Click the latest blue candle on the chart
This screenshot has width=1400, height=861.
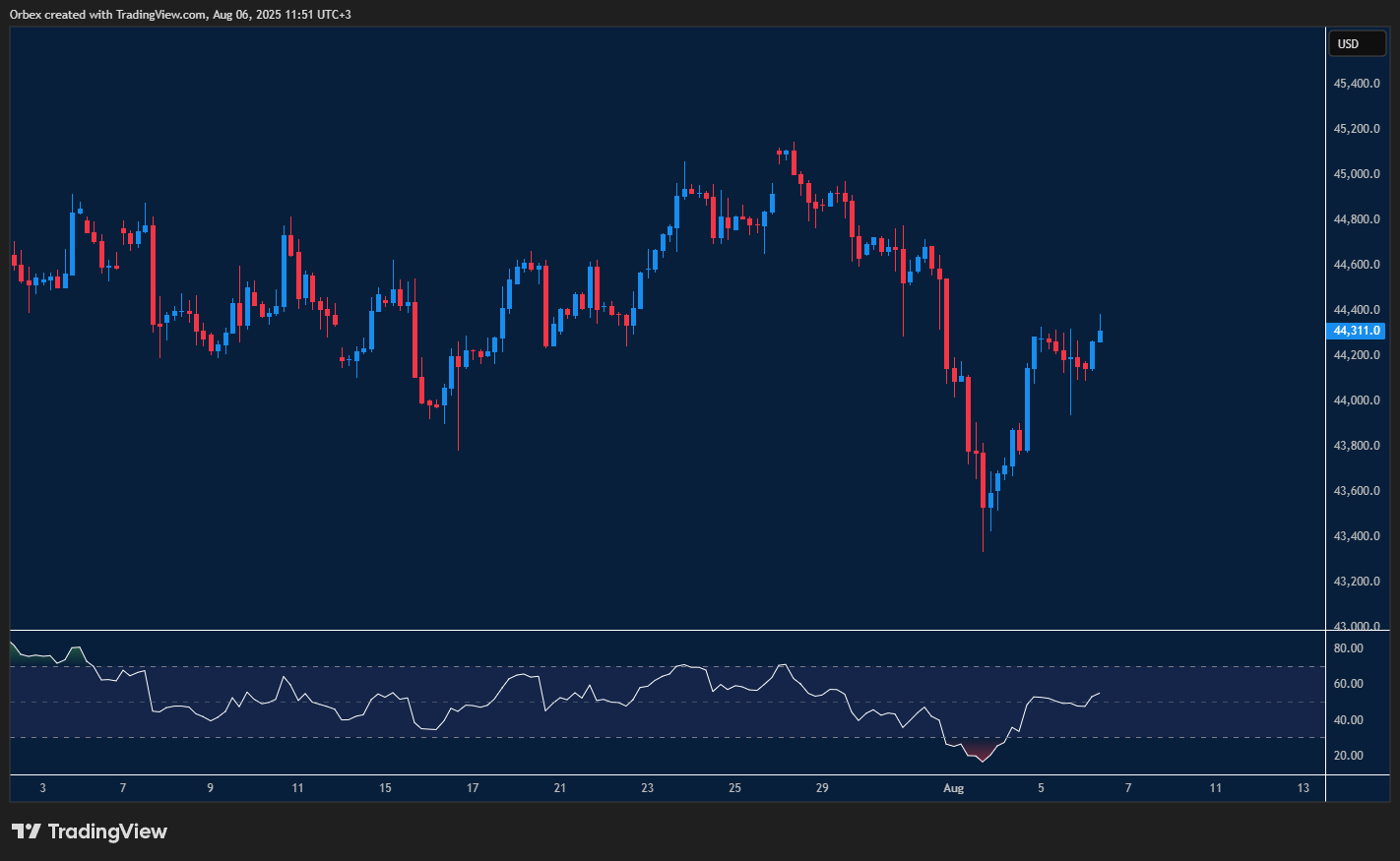point(1100,337)
